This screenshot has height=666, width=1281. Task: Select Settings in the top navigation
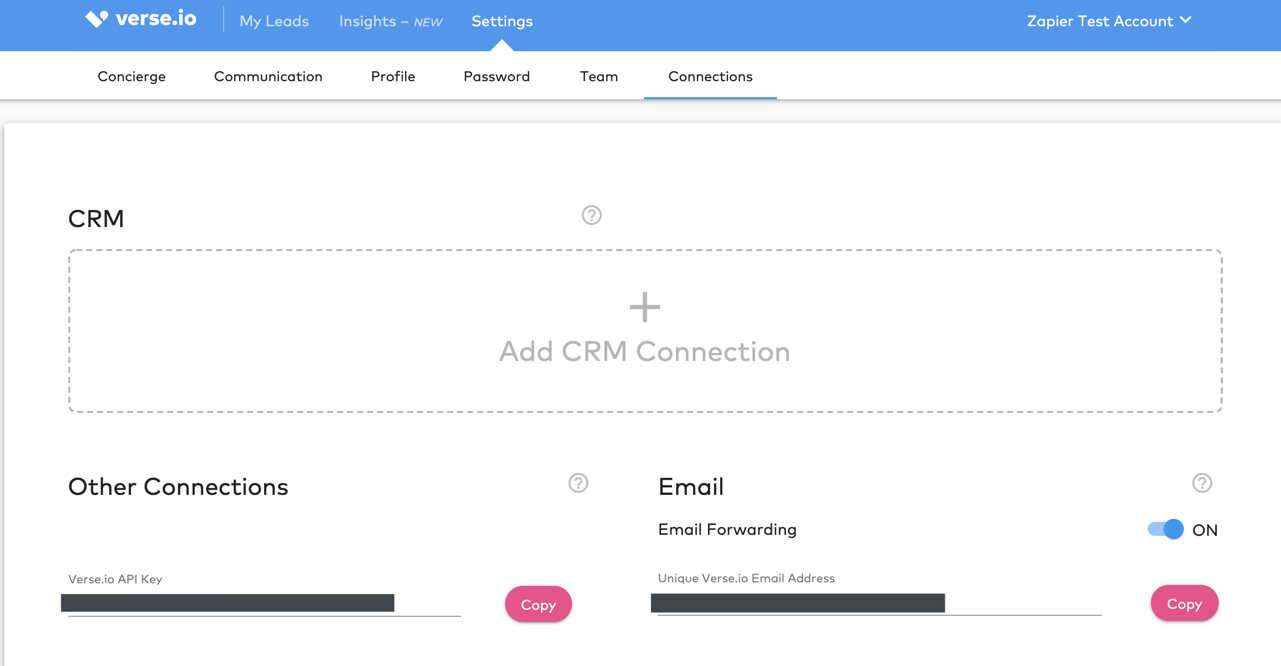[502, 21]
